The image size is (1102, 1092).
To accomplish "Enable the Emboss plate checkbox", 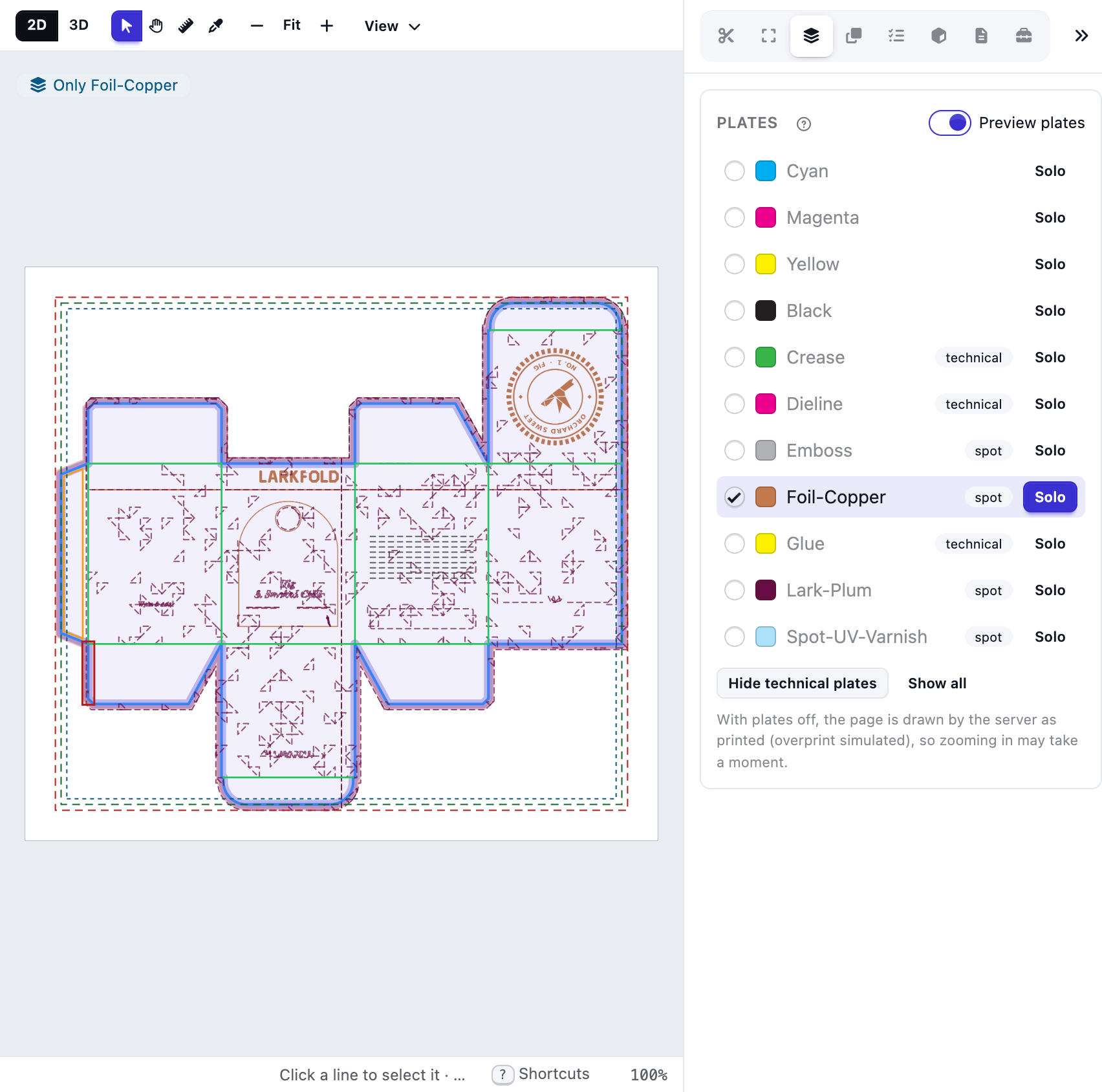I will click(x=735, y=450).
